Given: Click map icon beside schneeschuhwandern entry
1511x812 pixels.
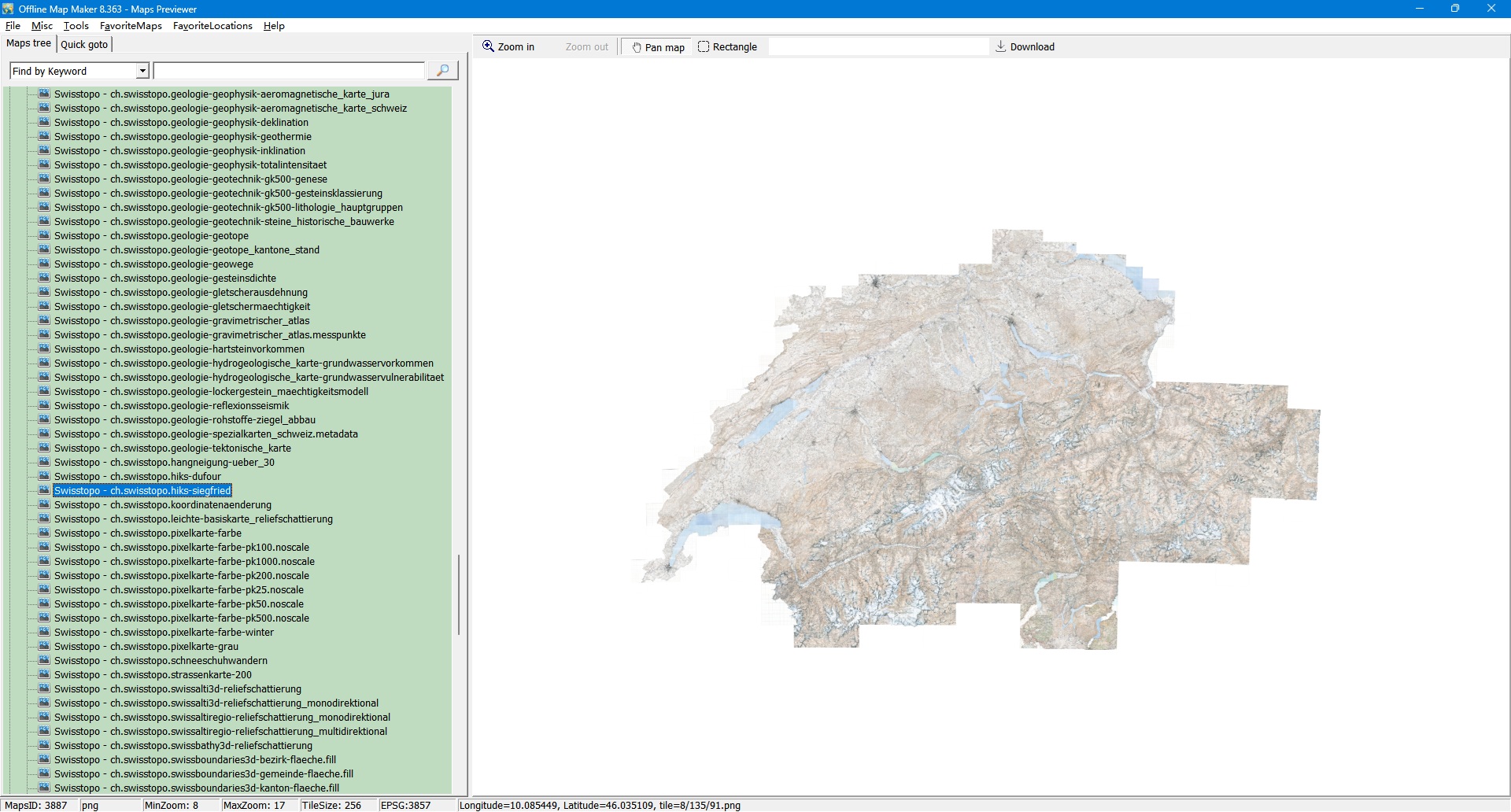Looking at the screenshot, I should [44, 660].
